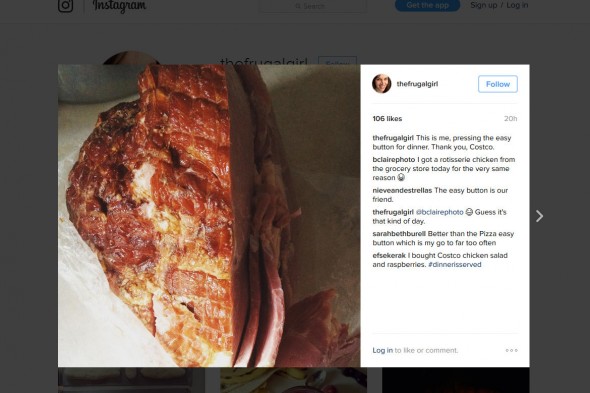Open thefrugalgirl username beside the avatar
The image size is (590, 393).
(x=417, y=84)
